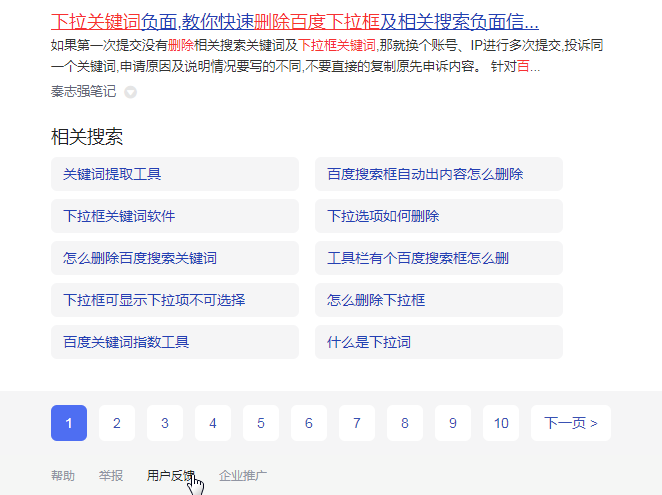662x495 pixels.
Task: Click 下一页 to go to next page
Action: 570,423
